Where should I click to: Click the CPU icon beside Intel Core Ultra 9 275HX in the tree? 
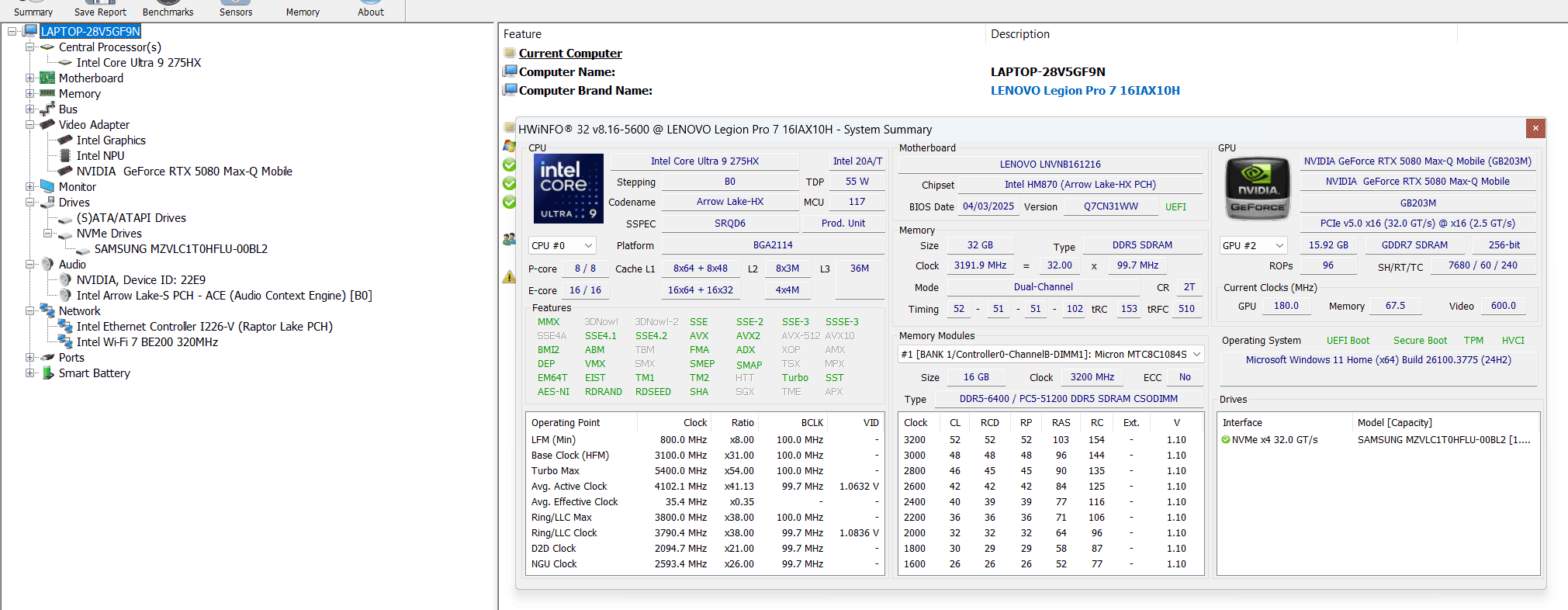(x=65, y=62)
